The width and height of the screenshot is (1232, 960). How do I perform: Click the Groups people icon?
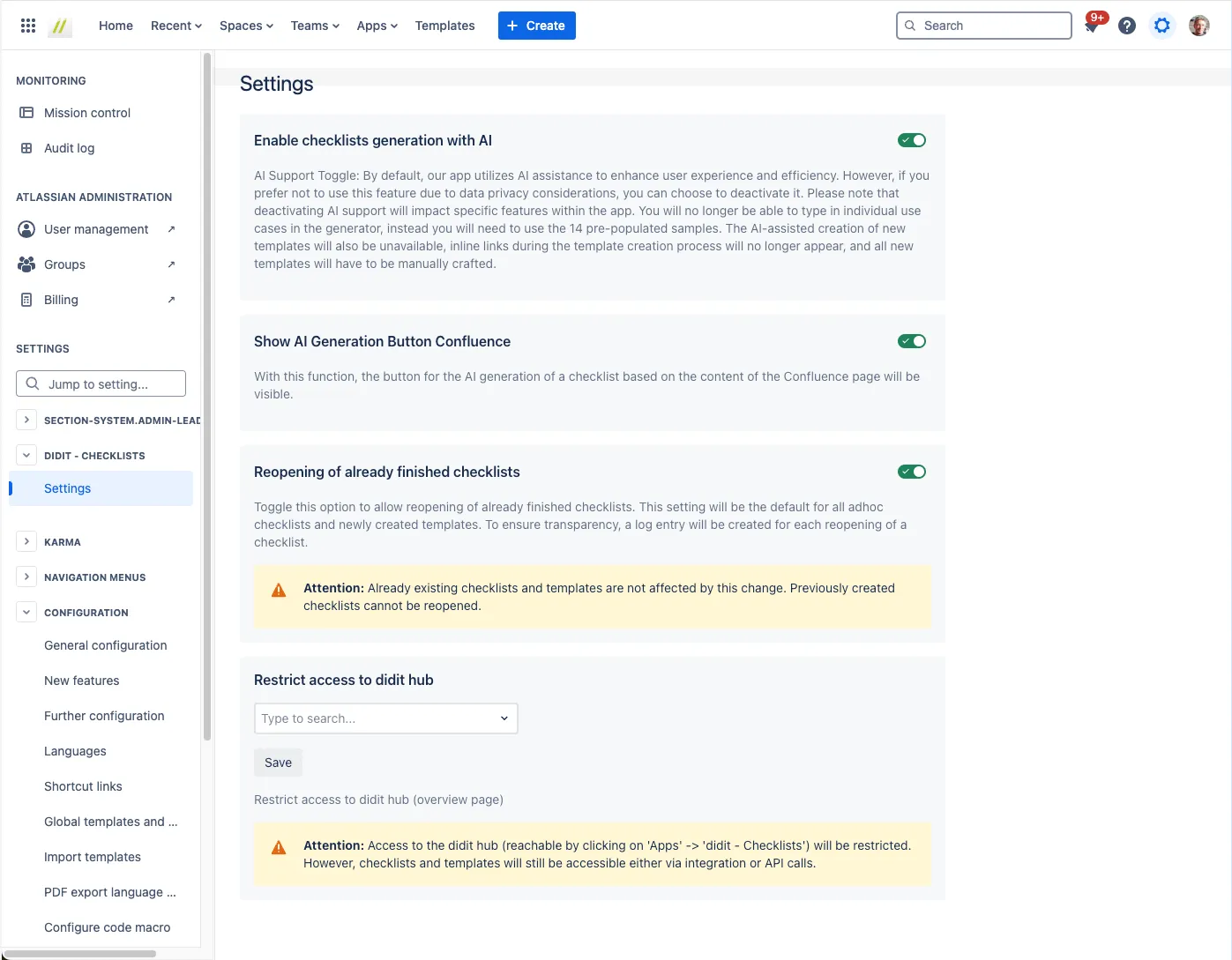pos(26,264)
